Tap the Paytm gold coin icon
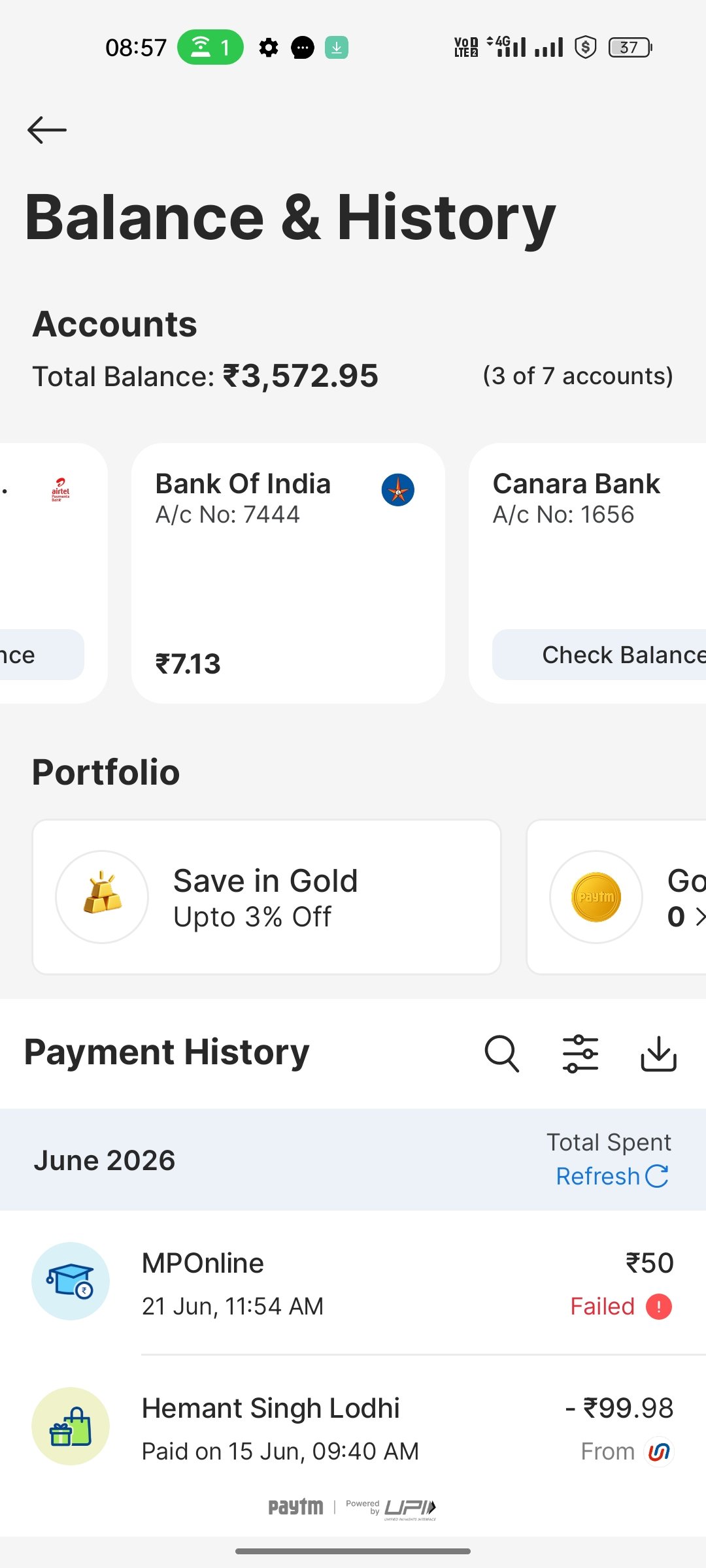The image size is (706, 1568). pyautogui.click(x=596, y=896)
